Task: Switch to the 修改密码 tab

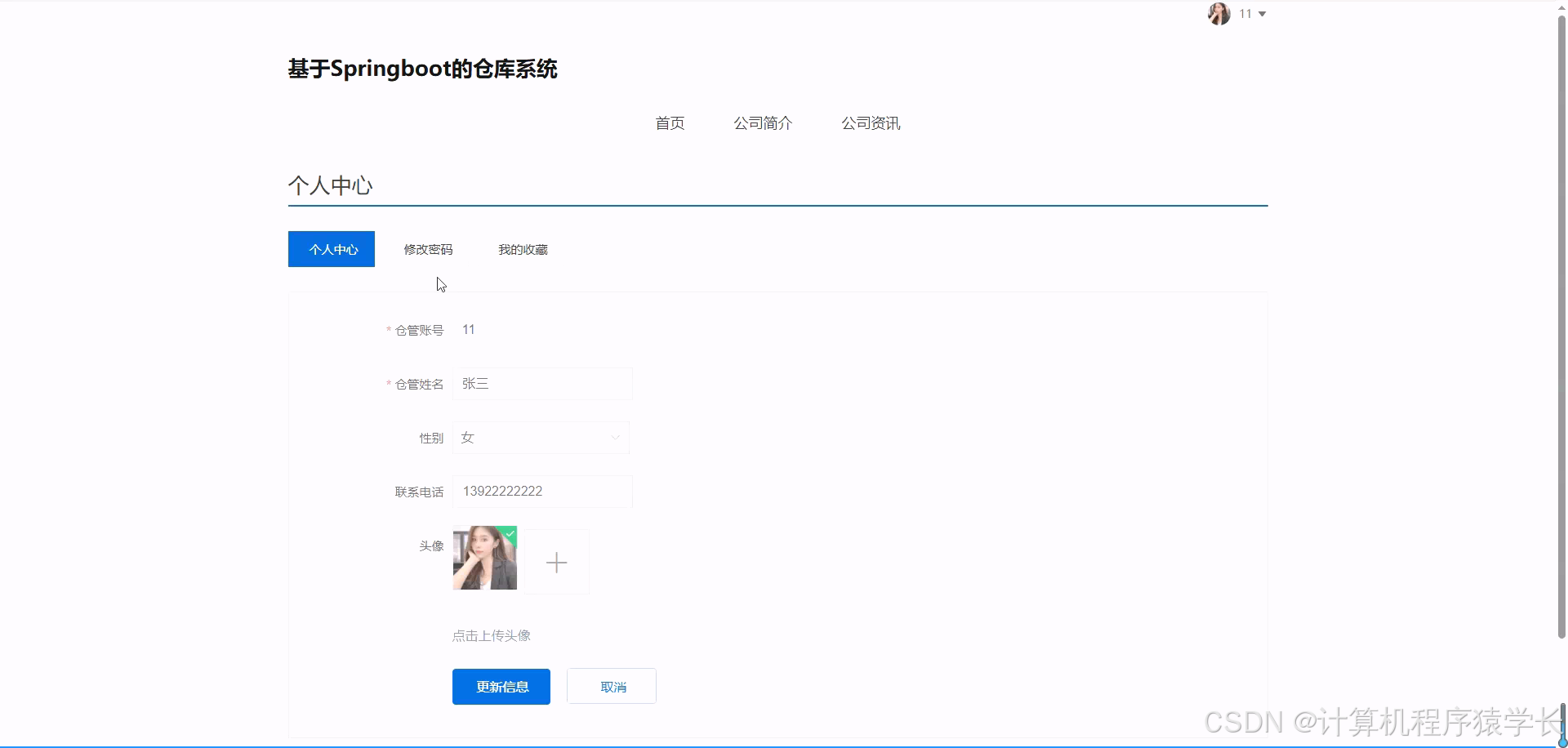Action: 428,249
